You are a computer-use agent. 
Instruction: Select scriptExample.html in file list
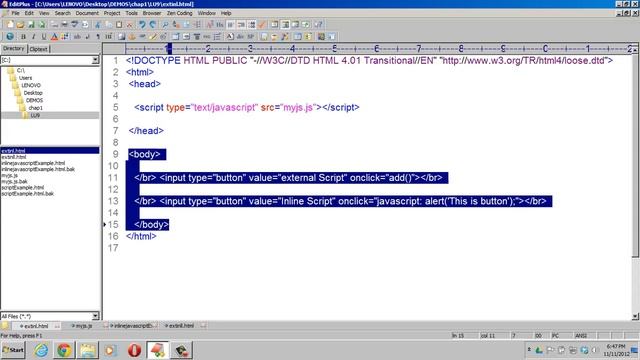[x=22, y=187]
